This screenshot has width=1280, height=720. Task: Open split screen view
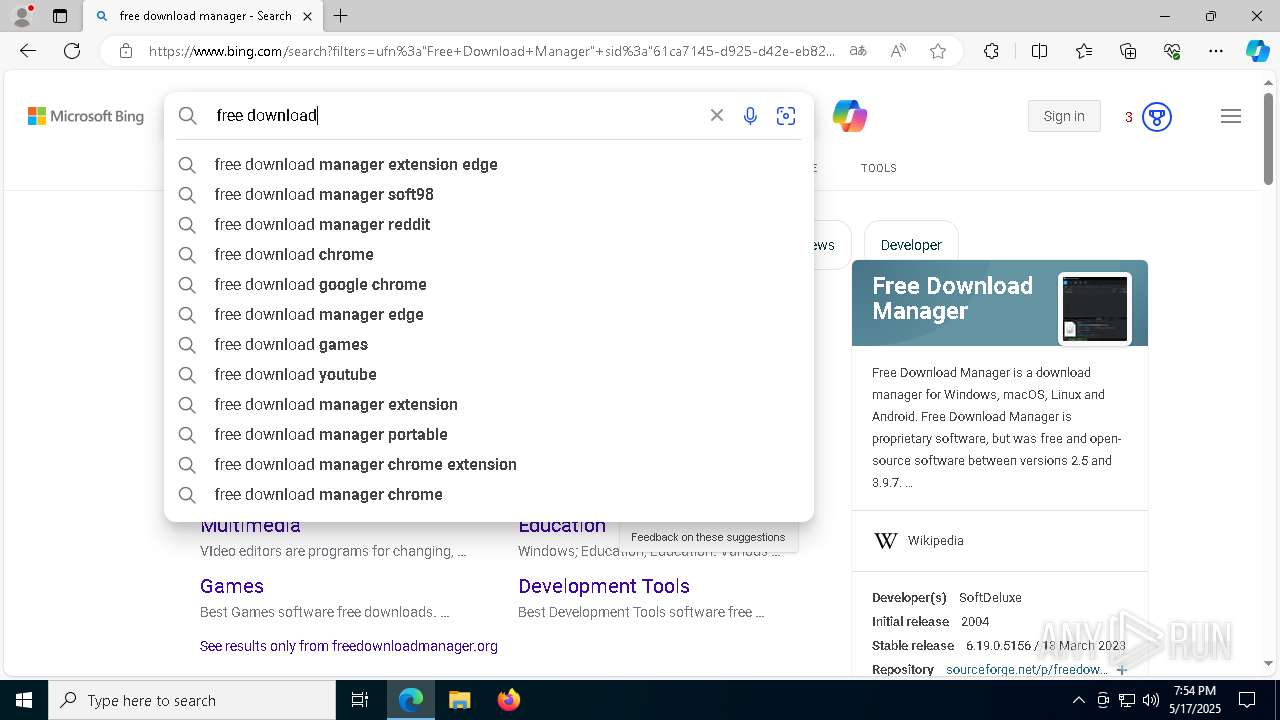1039,51
